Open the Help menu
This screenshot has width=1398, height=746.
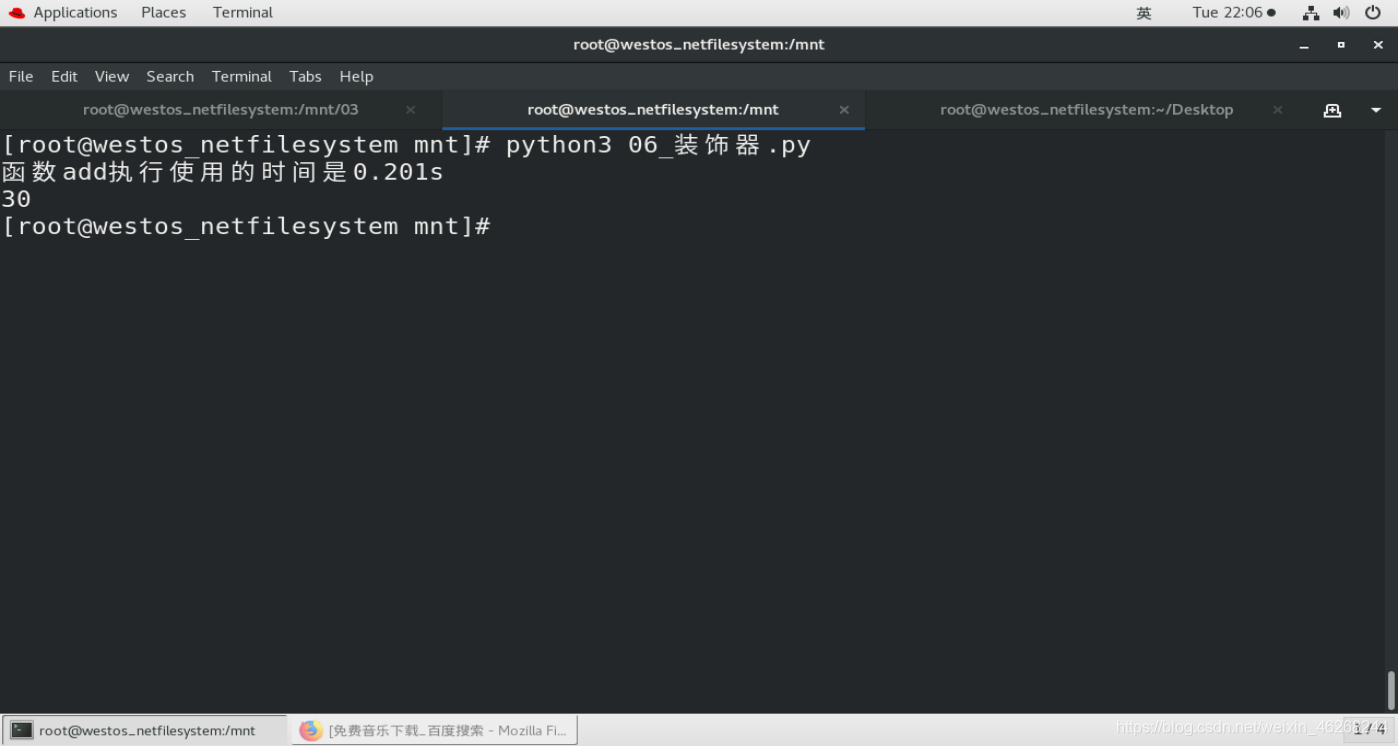coord(356,76)
